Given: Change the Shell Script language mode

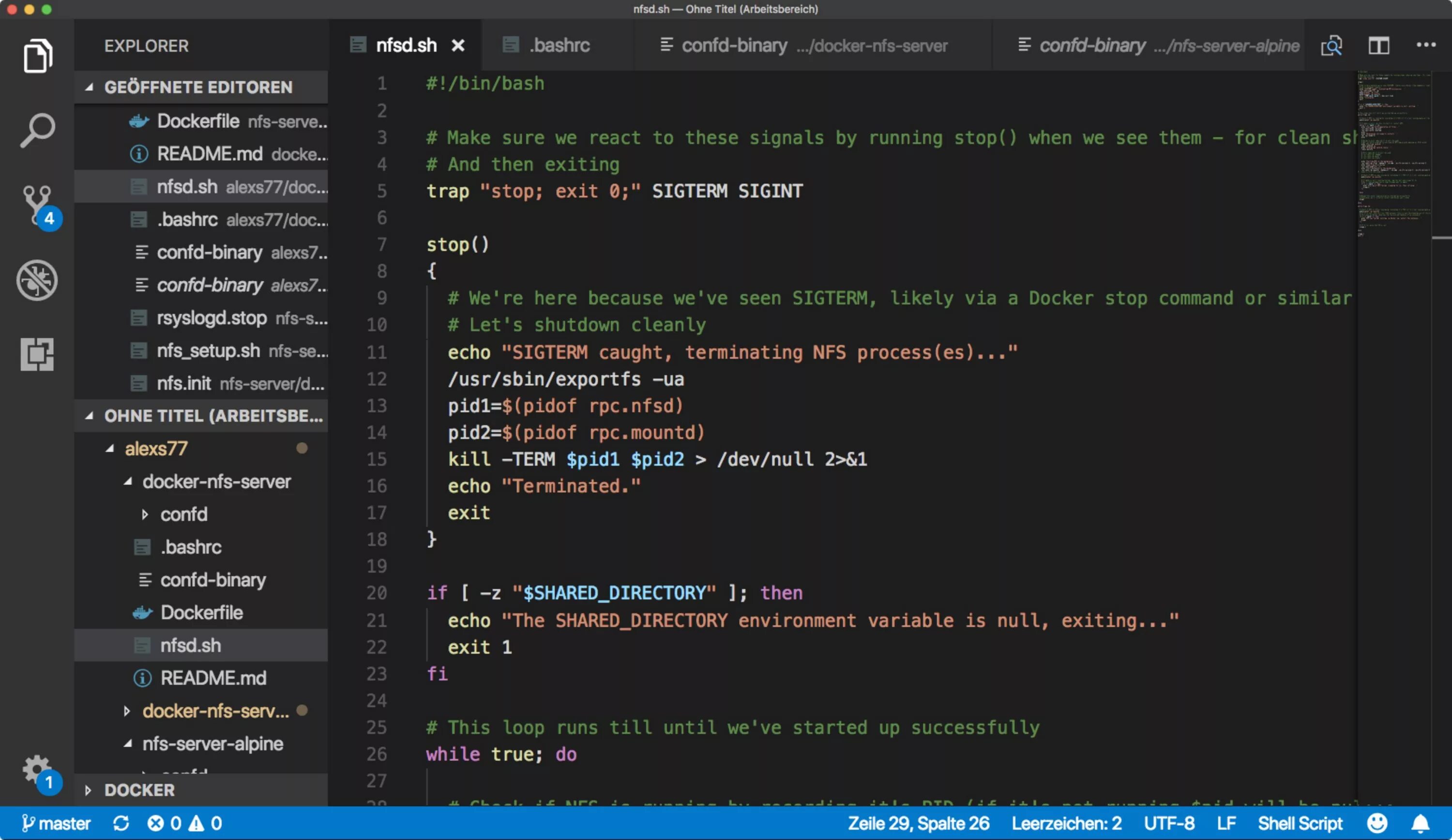Looking at the screenshot, I should (1300, 823).
